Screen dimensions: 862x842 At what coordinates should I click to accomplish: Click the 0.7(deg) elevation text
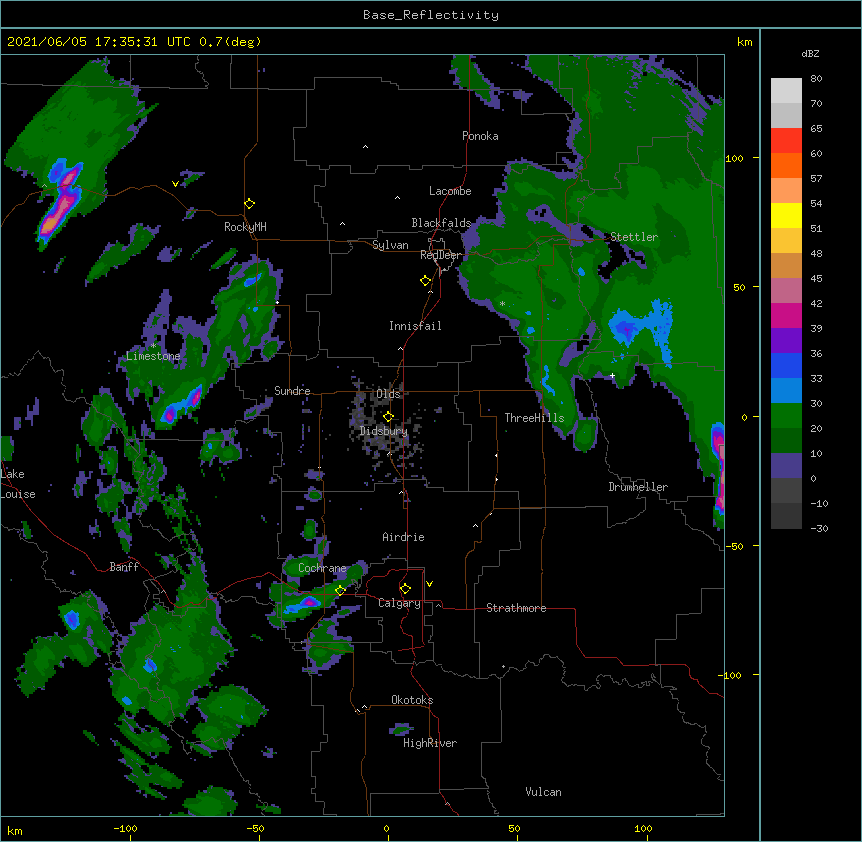(230, 42)
